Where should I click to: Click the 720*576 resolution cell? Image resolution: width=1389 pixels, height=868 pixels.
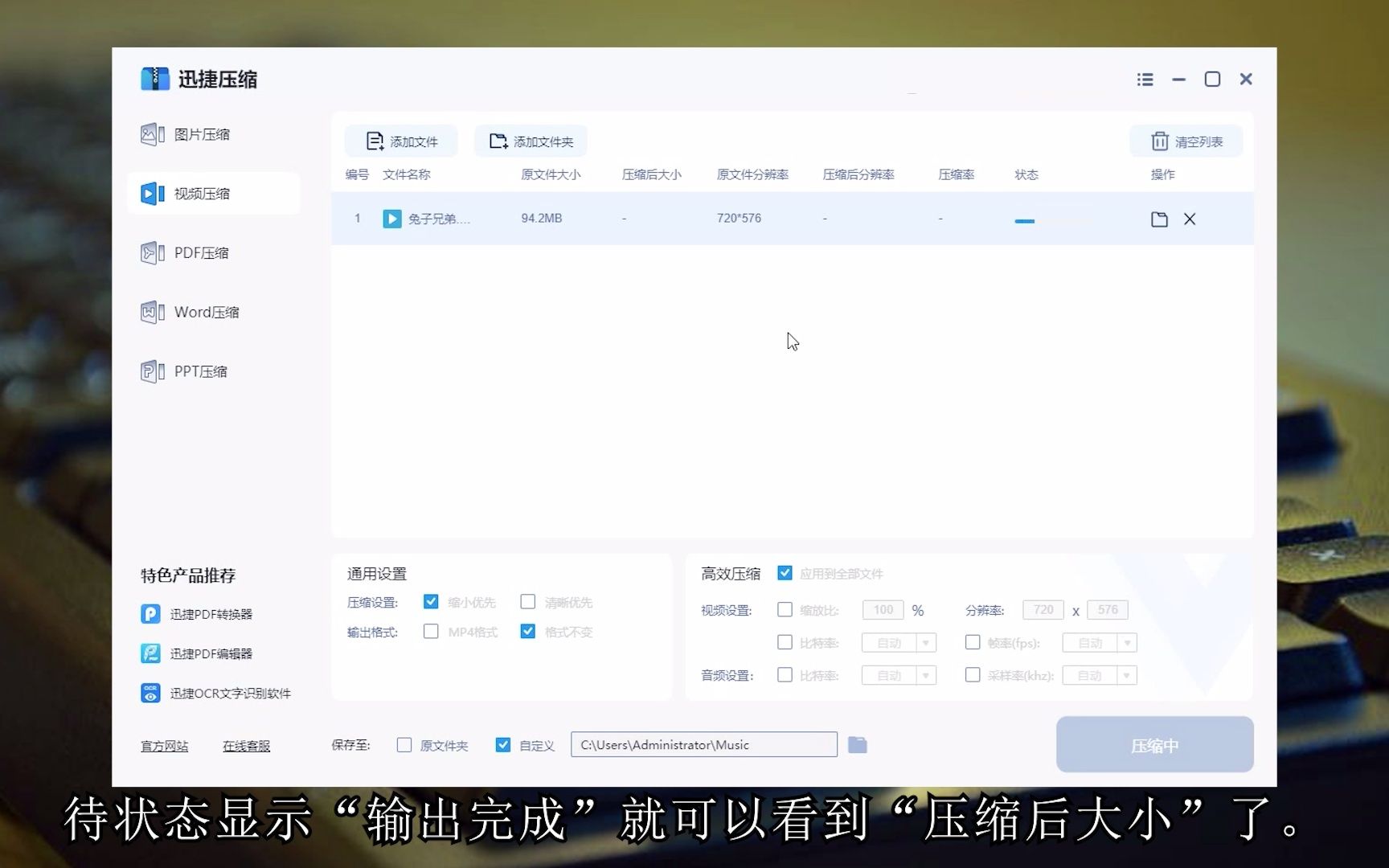pyautogui.click(x=739, y=219)
